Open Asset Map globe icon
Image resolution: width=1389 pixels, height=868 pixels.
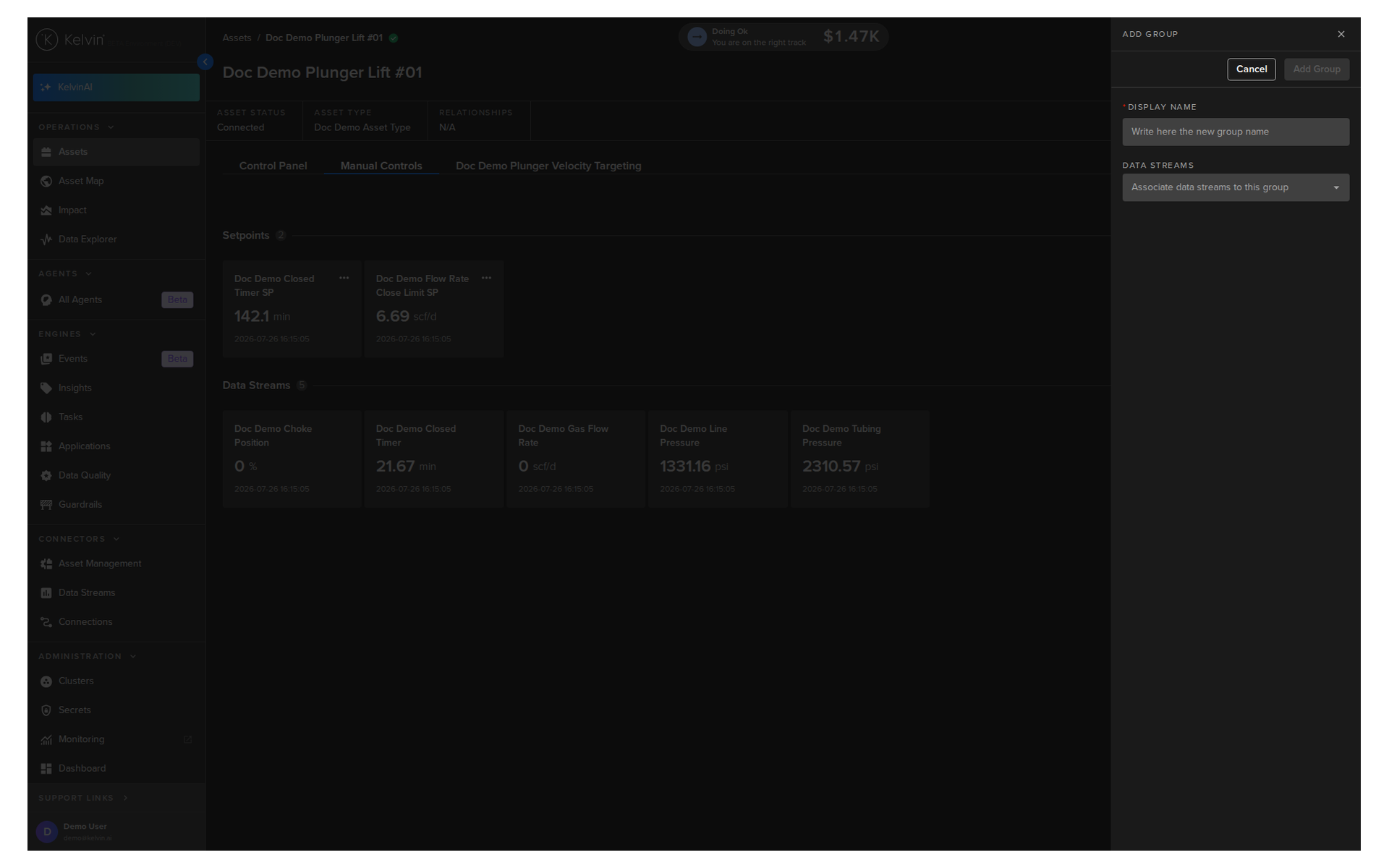pos(46,181)
